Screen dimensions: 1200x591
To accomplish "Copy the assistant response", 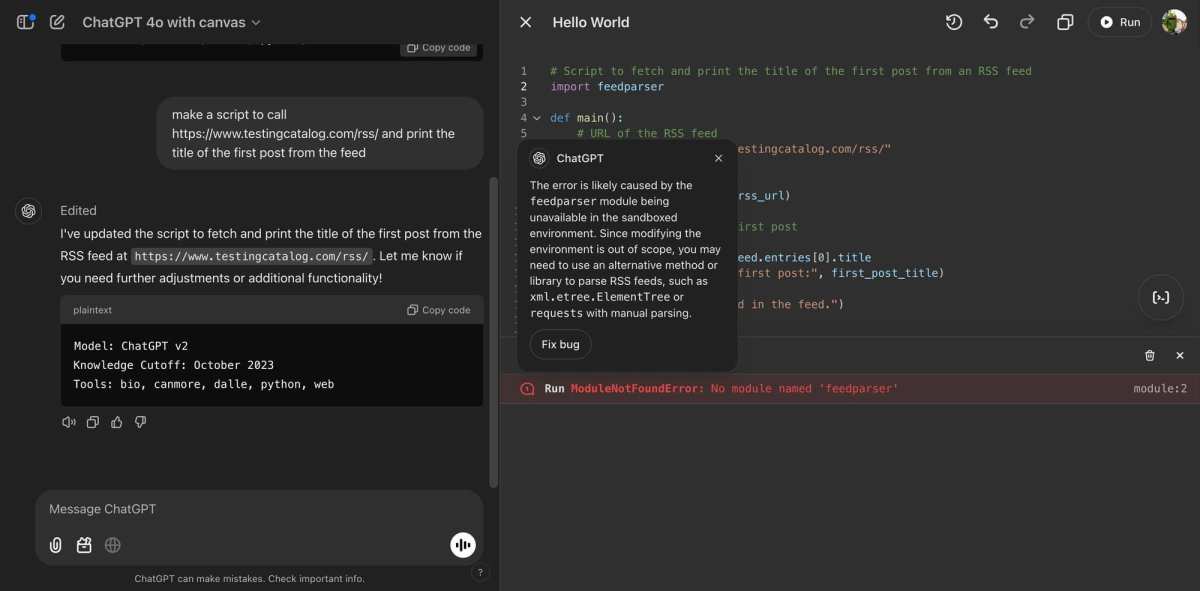I will pos(93,422).
